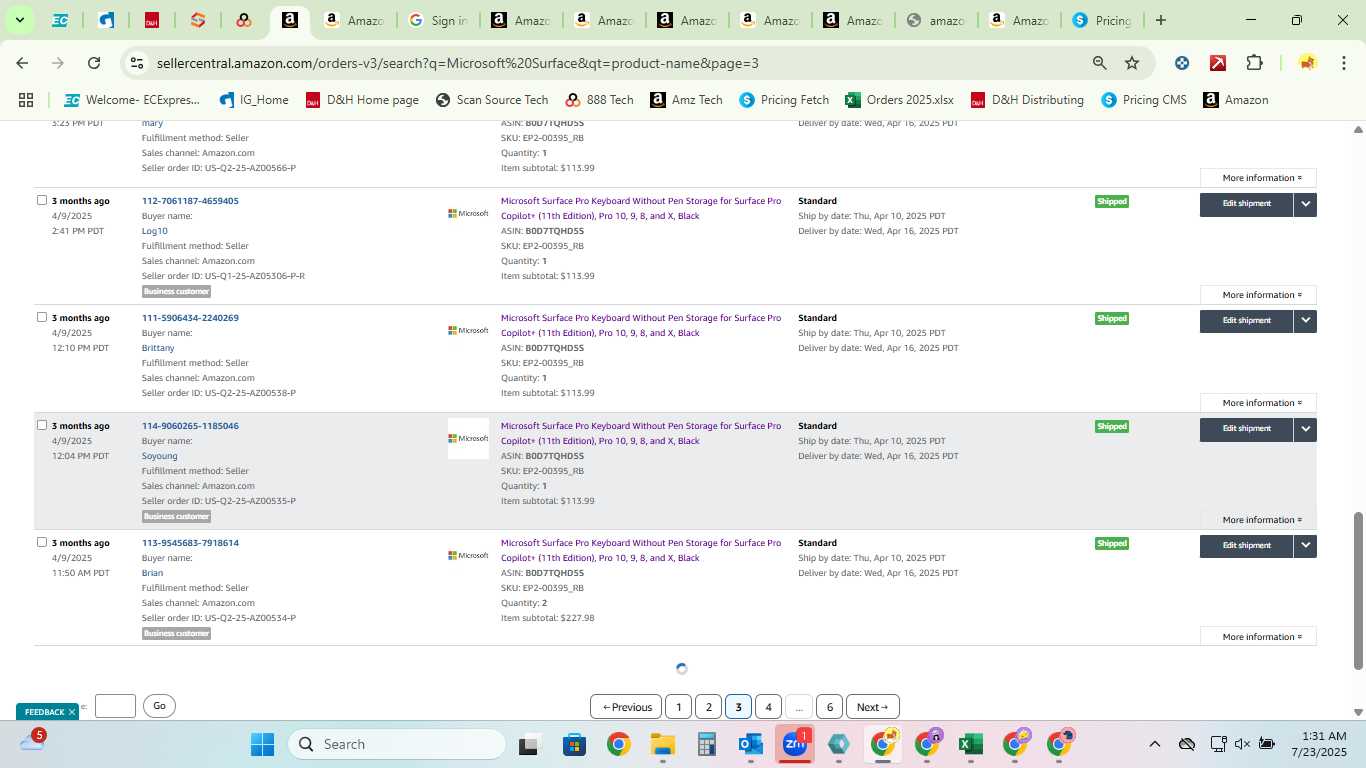Go to results page 4
Screen dimensions: 1366x768
pos(768,707)
